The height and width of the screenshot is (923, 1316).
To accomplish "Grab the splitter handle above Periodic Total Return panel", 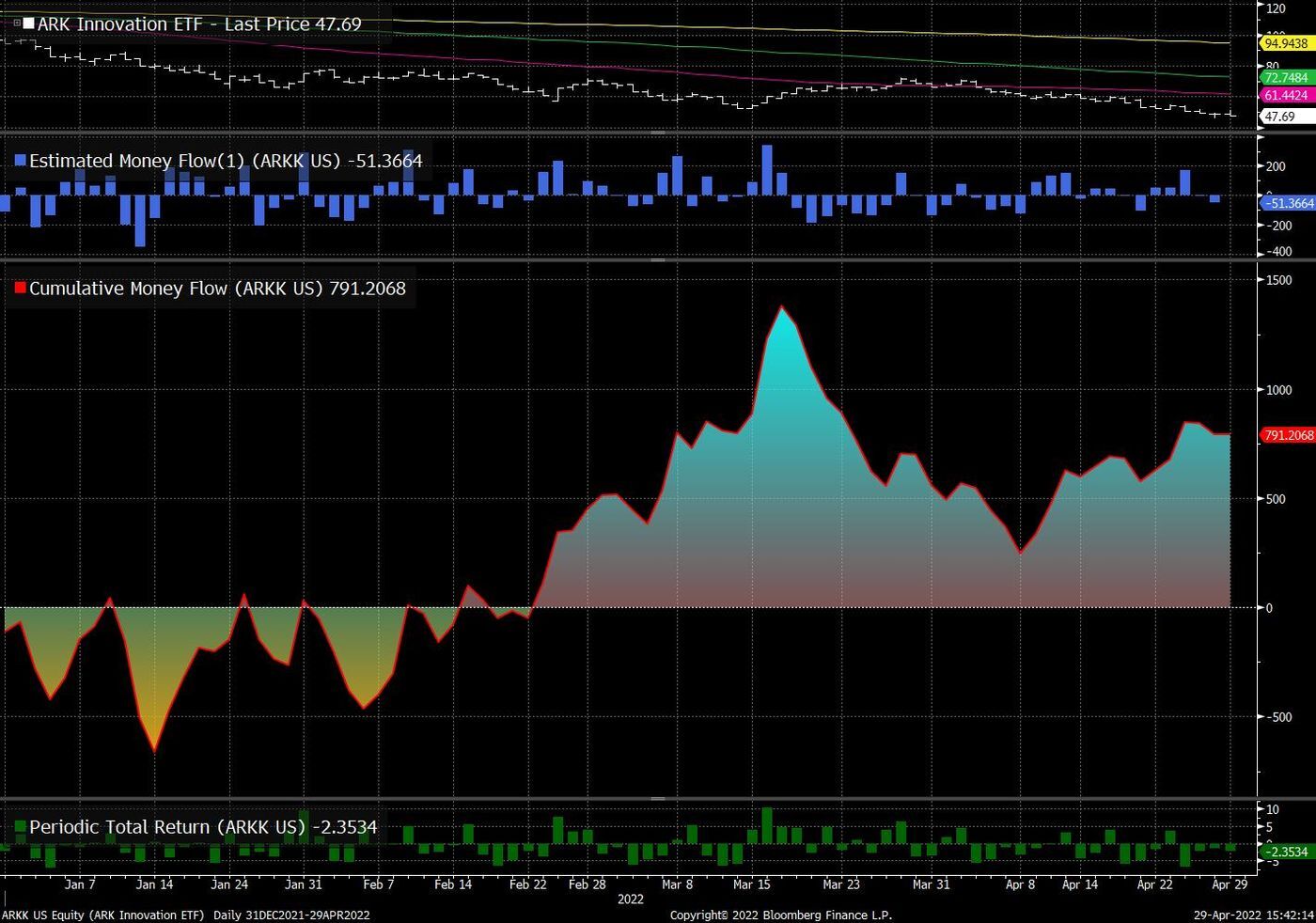I will [x=658, y=799].
